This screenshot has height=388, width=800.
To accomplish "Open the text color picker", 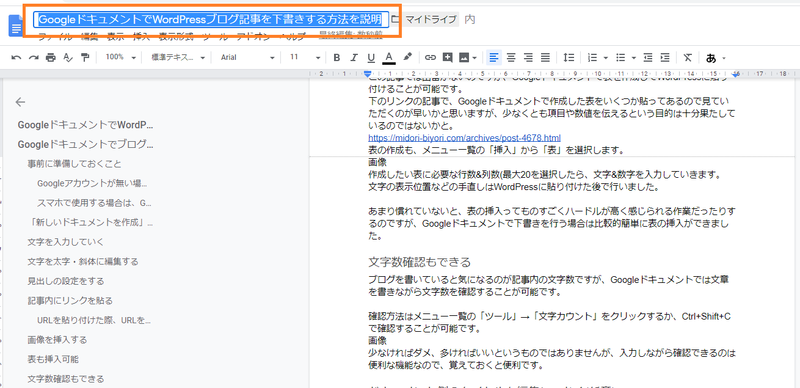I will coord(389,58).
